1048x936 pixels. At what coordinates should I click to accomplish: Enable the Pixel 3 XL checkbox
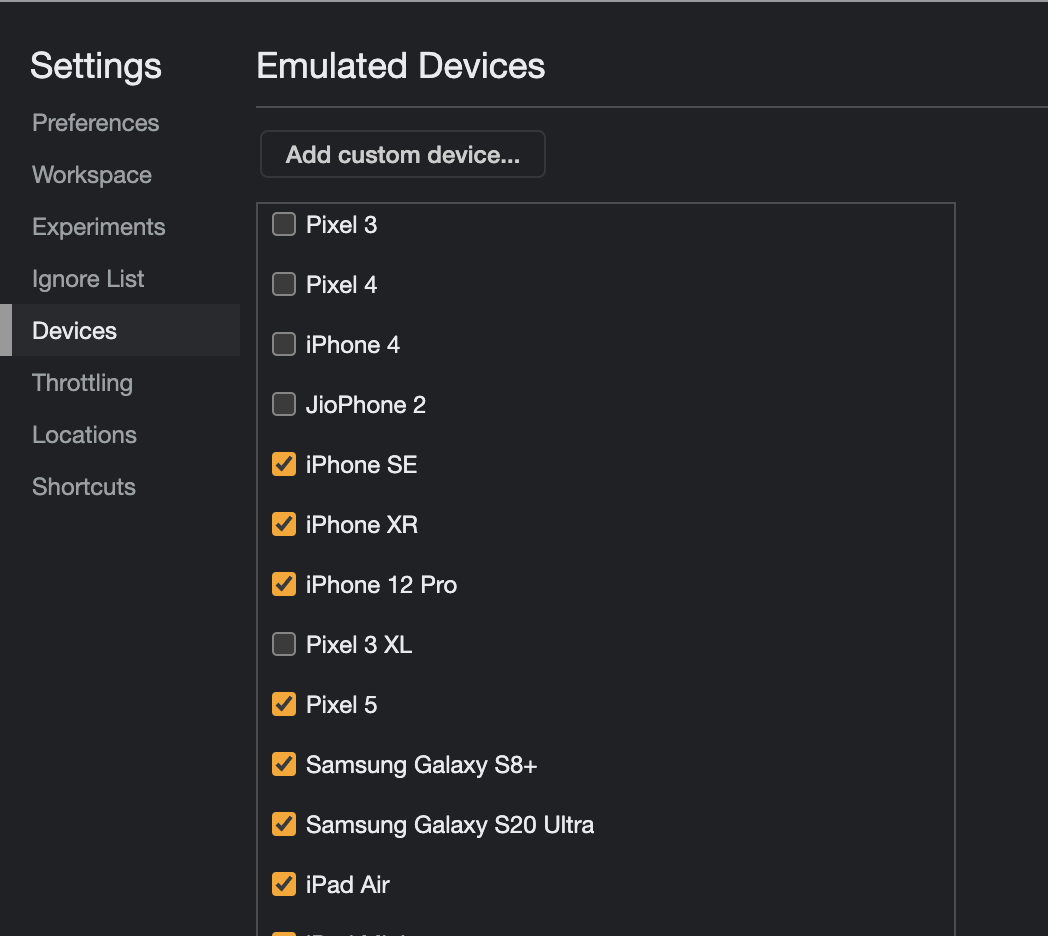click(284, 645)
